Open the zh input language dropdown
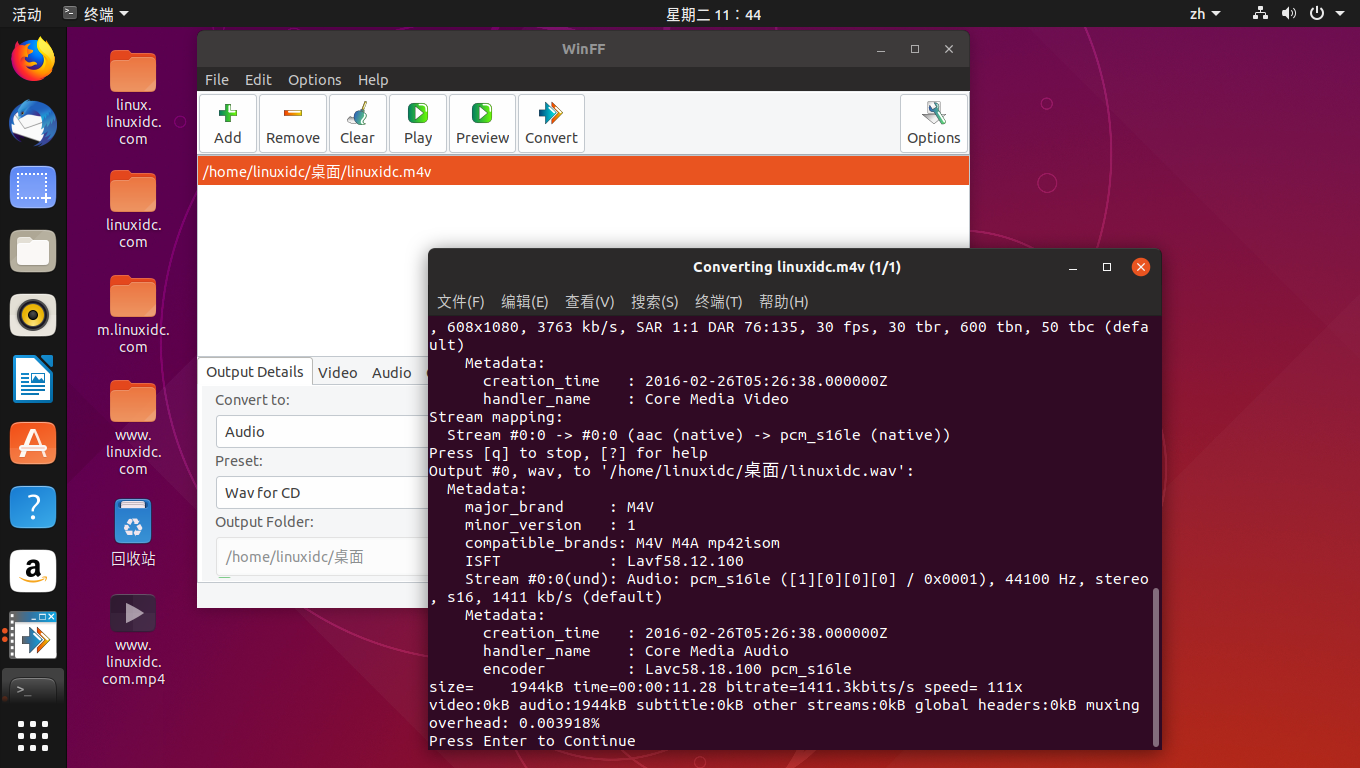 (x=1205, y=14)
